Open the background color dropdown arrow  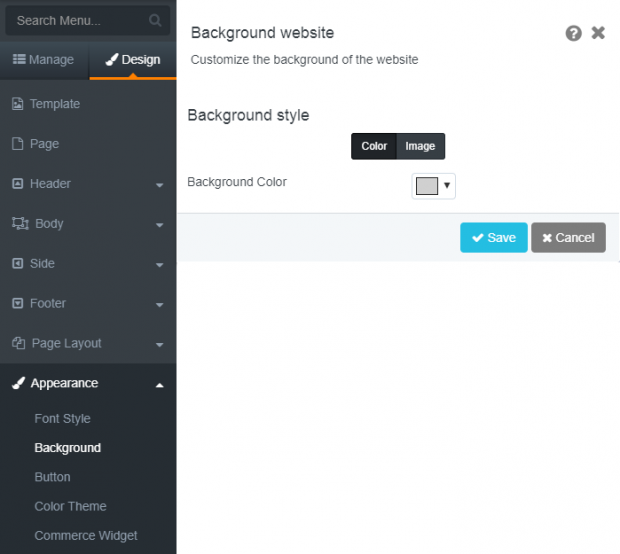tap(447, 185)
